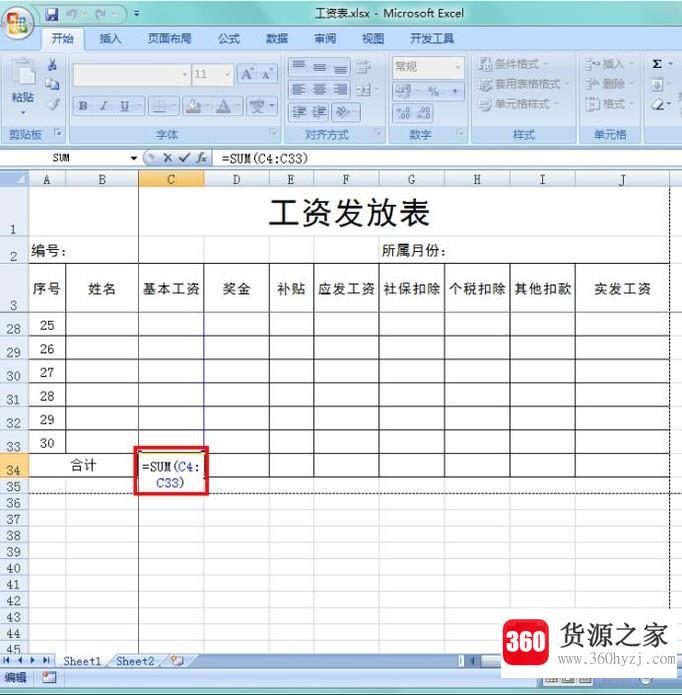This screenshot has width=682, height=695.
Task: Toggle Bold formatting
Action: 83,106
